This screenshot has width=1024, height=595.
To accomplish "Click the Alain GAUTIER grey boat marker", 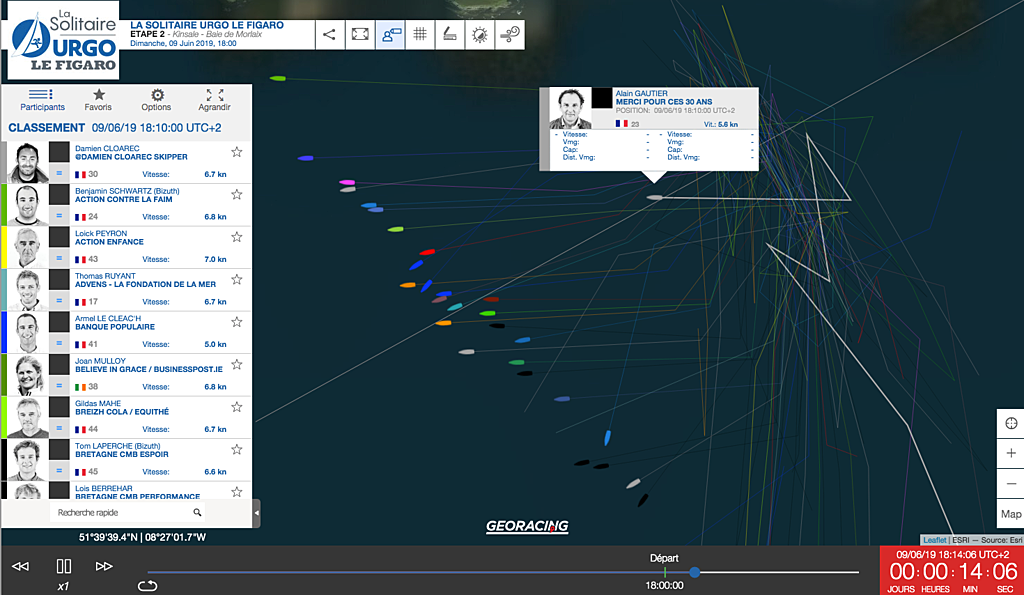I will [654, 197].
